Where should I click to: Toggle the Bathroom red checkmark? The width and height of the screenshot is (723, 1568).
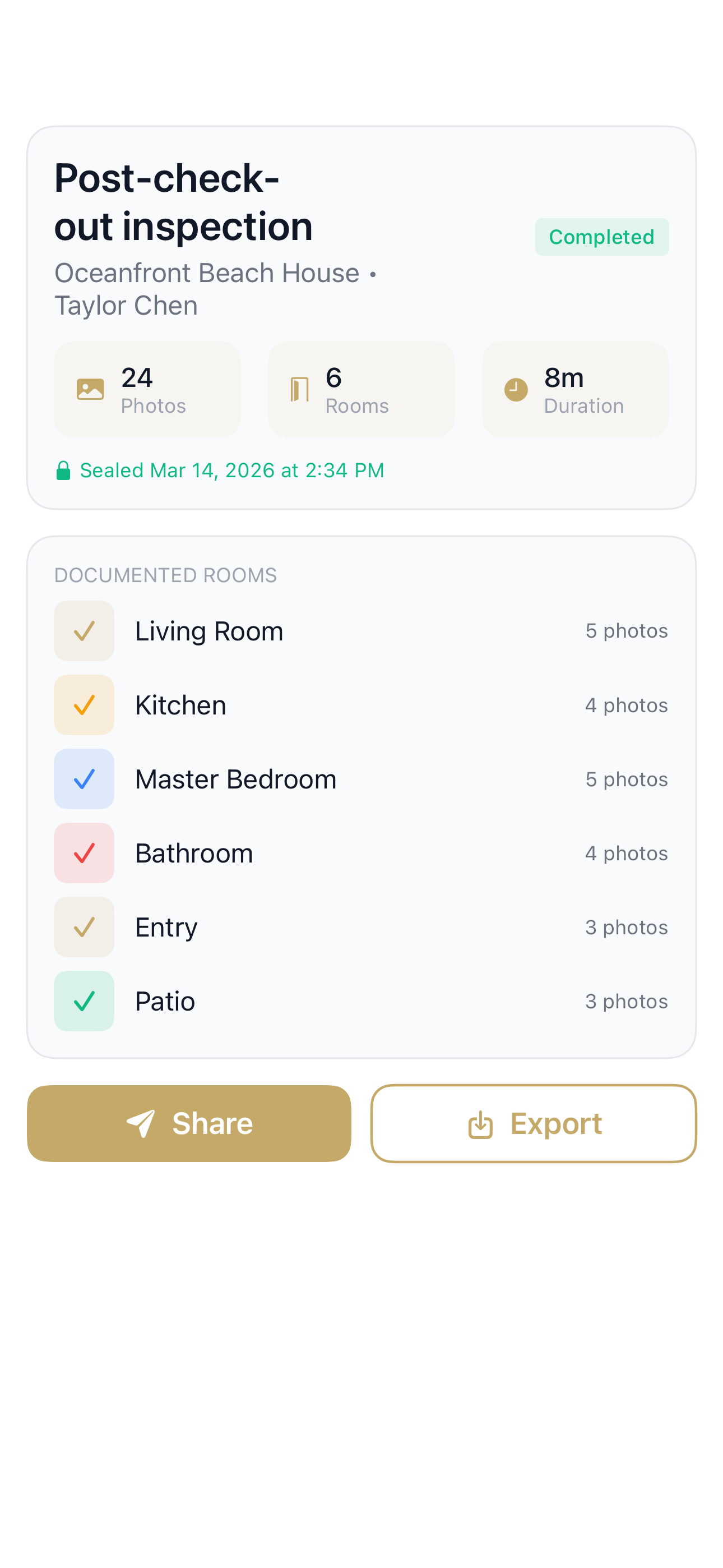pyautogui.click(x=84, y=854)
